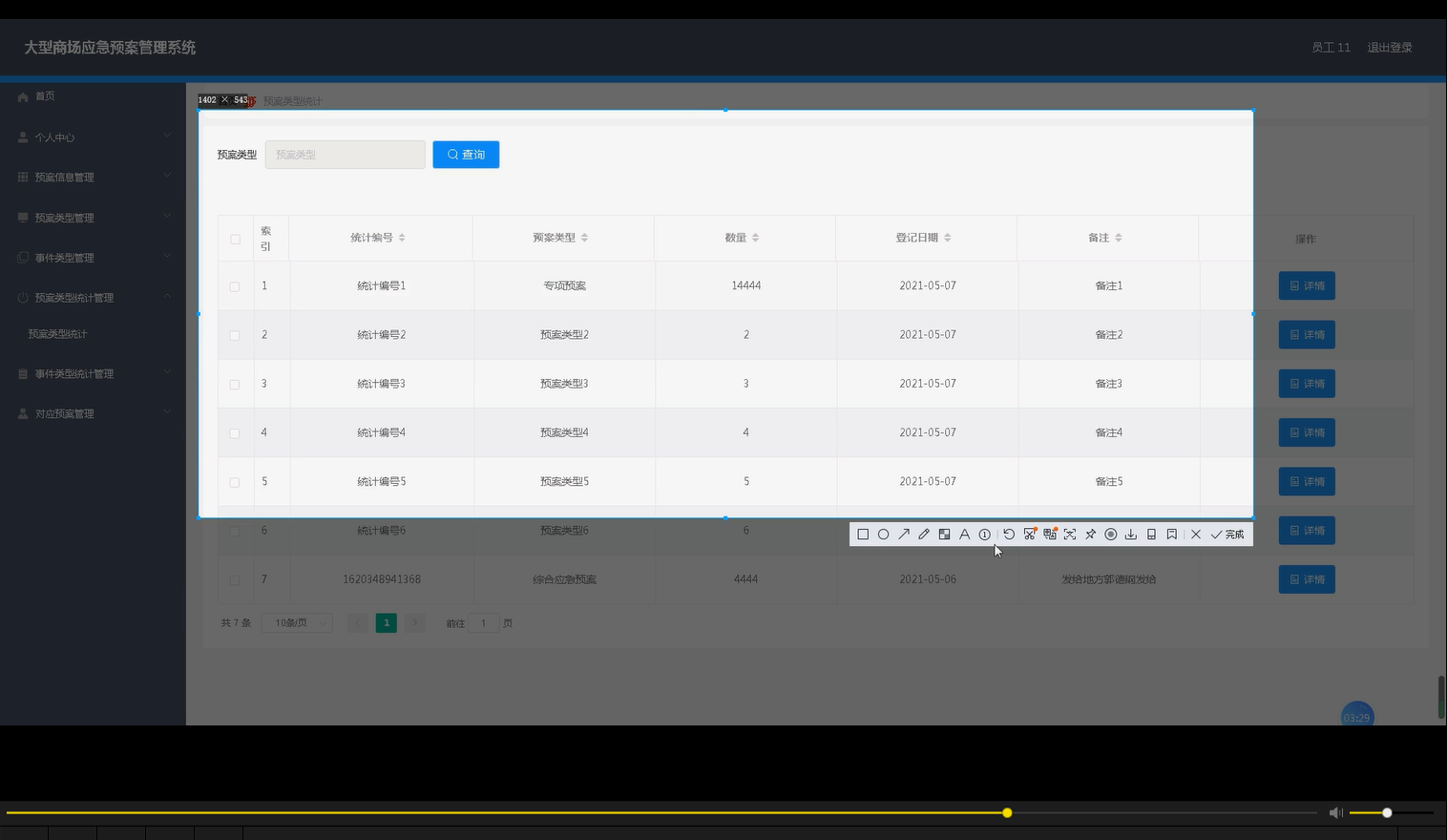Screen dimensions: 1447x840
Task: Select the mosaic blur tool
Action: 944,535
